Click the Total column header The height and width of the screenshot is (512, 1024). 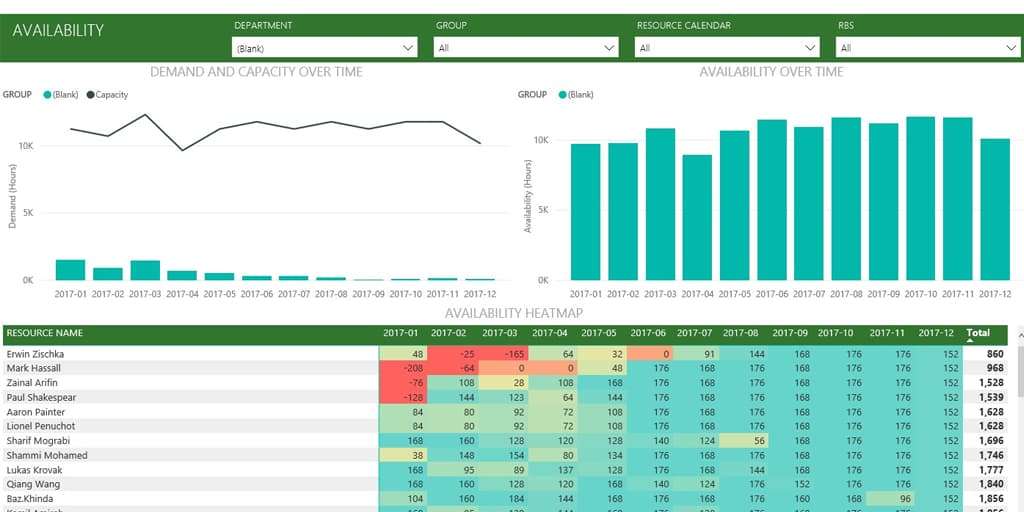[x=977, y=332]
